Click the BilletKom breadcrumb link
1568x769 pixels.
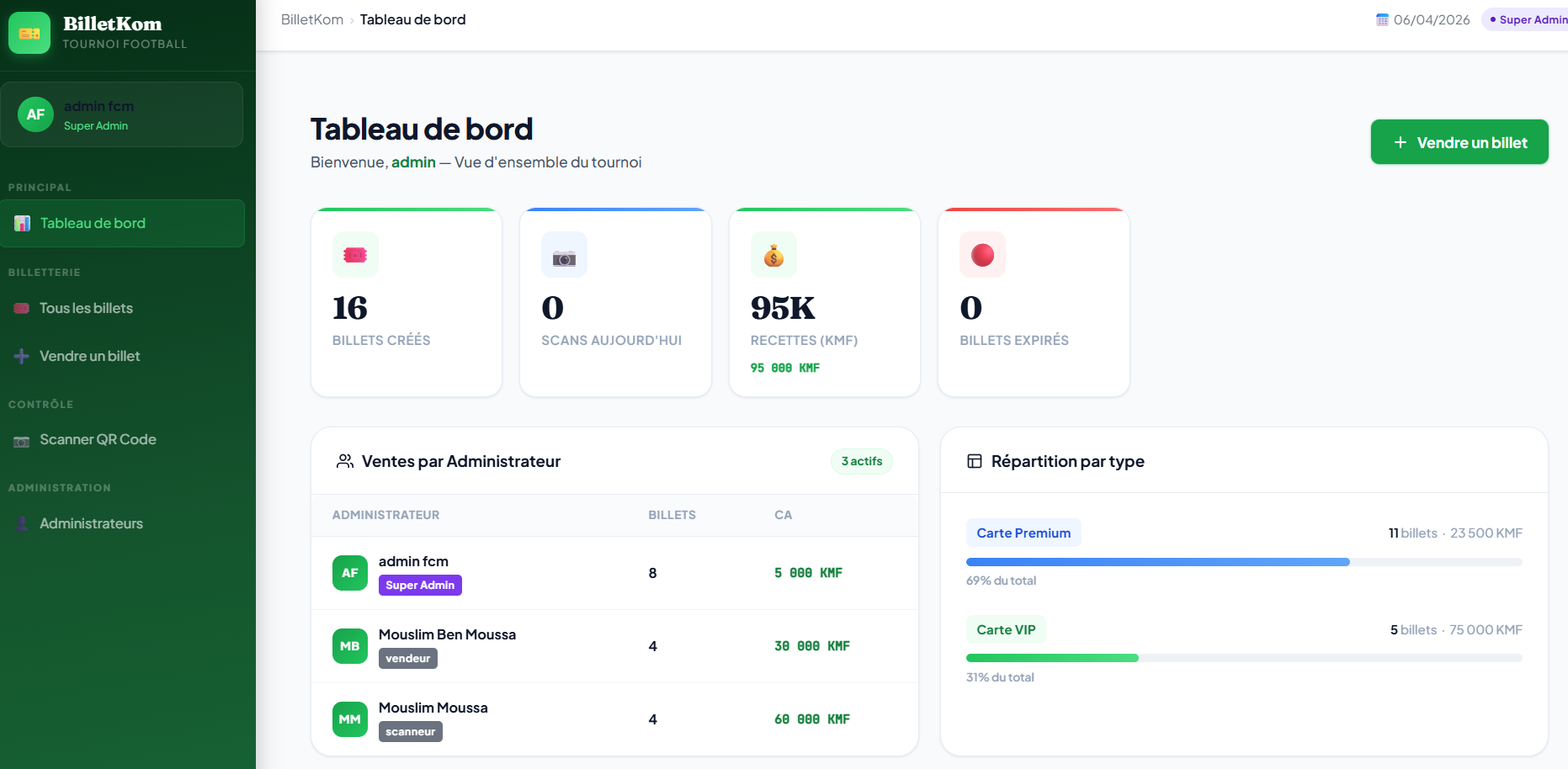(x=312, y=19)
